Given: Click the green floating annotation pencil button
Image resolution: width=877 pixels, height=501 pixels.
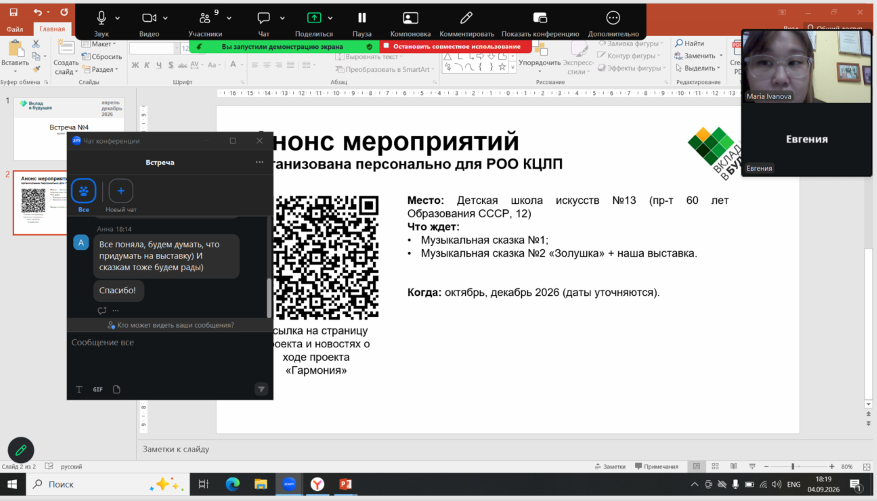Looking at the screenshot, I should click(21, 450).
